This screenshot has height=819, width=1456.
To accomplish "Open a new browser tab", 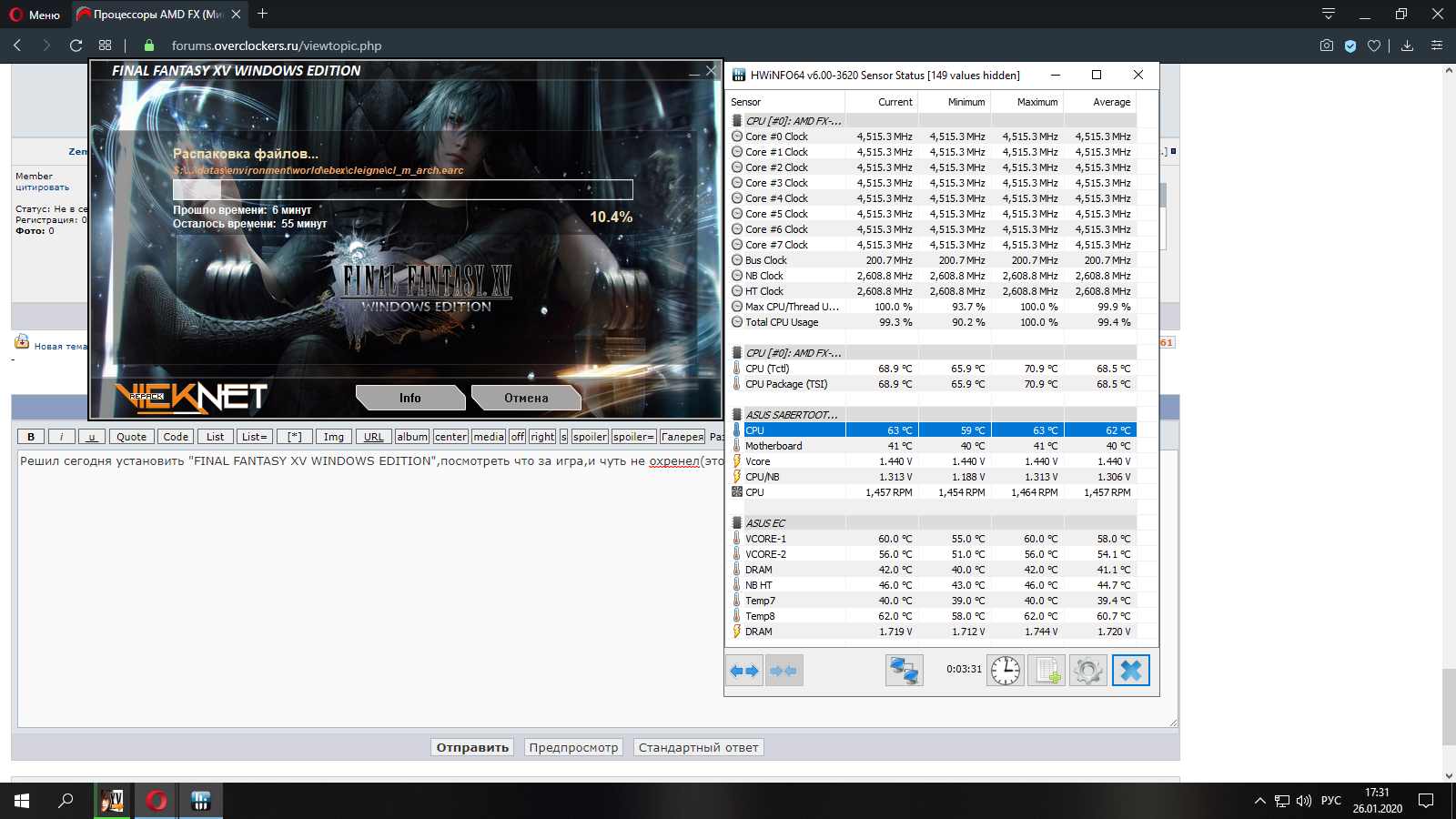I will (x=263, y=14).
